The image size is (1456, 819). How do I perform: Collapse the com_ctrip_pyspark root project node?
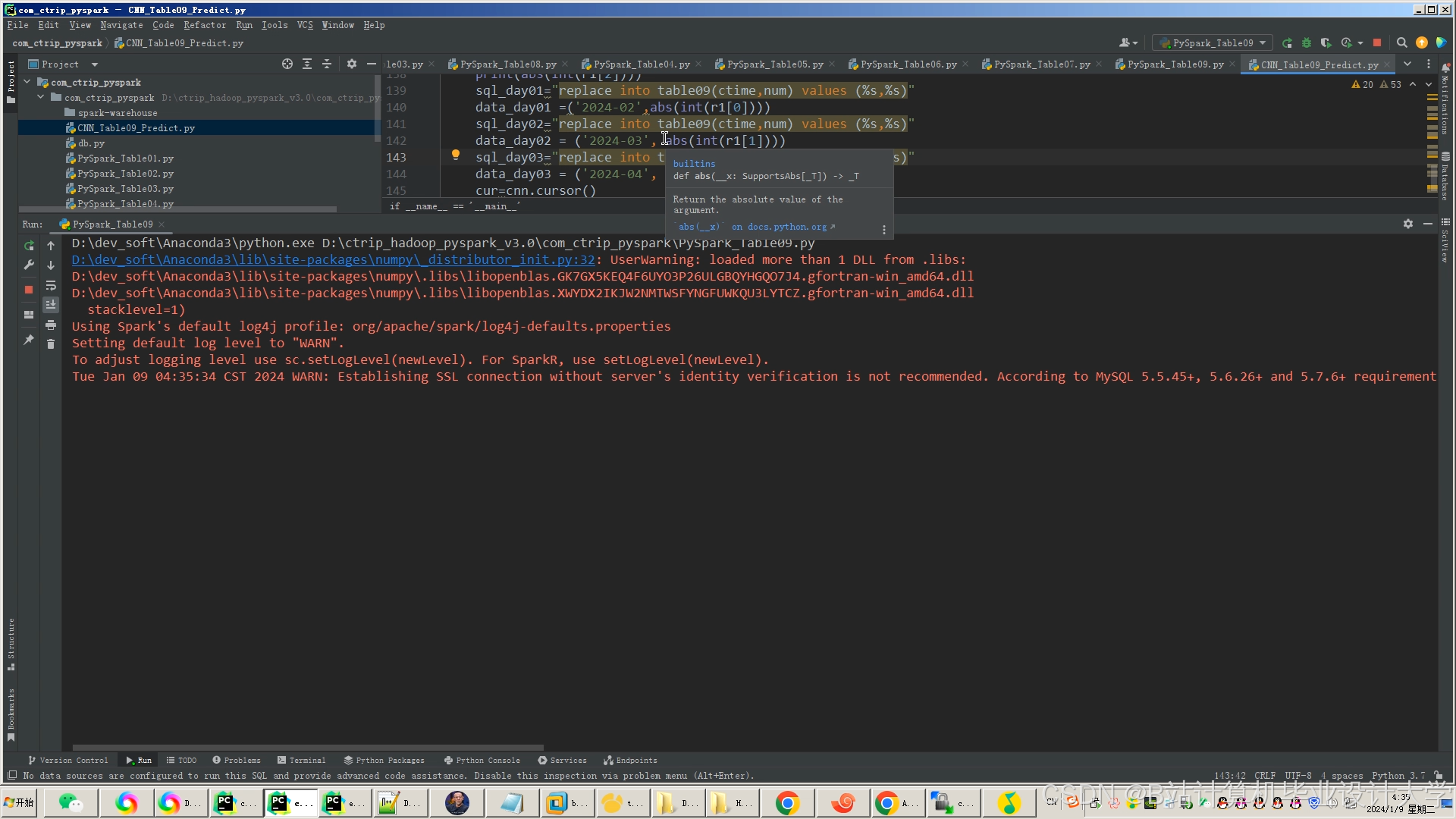(27, 83)
